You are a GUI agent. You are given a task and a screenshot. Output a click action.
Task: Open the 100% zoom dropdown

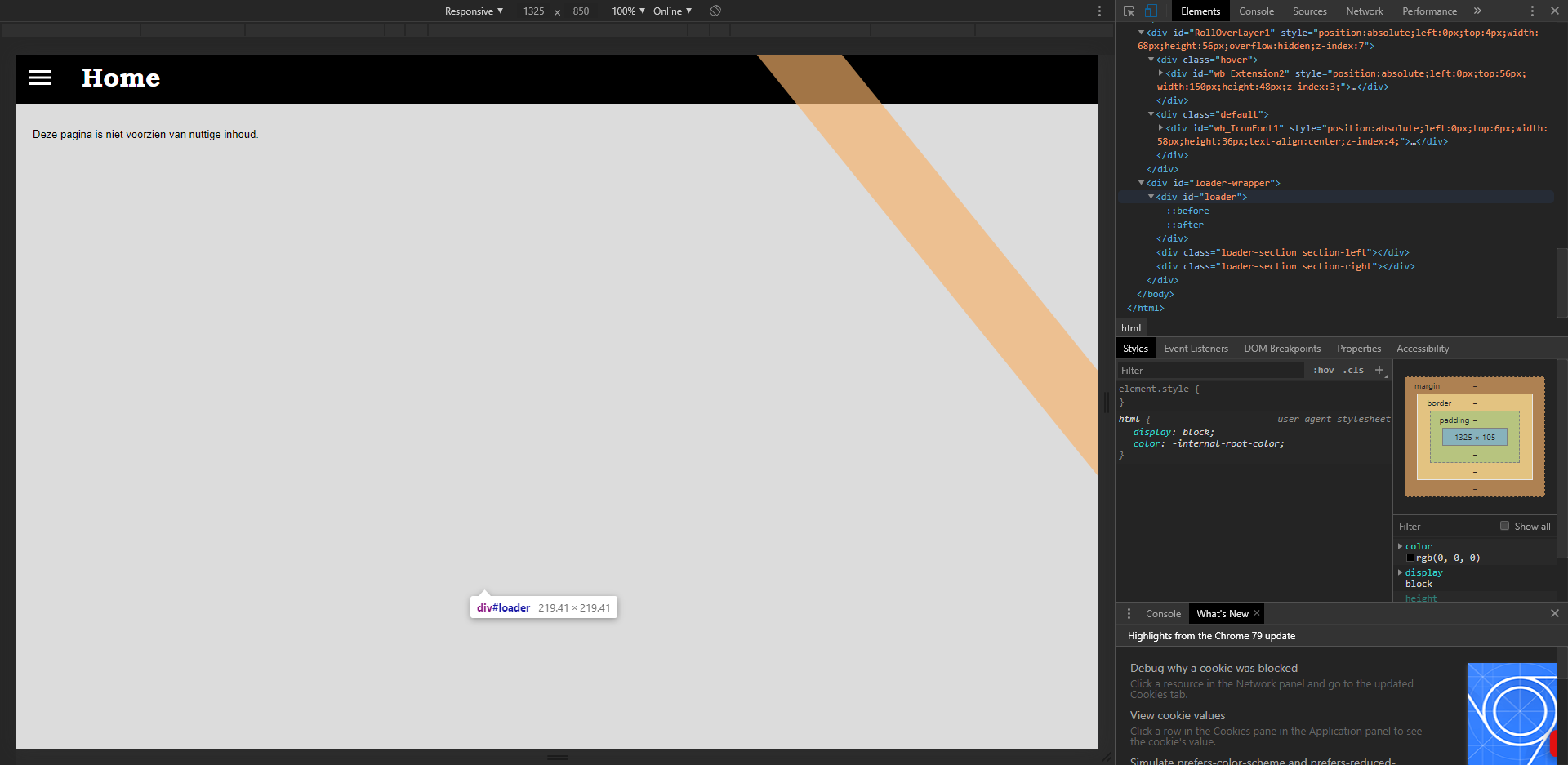click(x=628, y=11)
